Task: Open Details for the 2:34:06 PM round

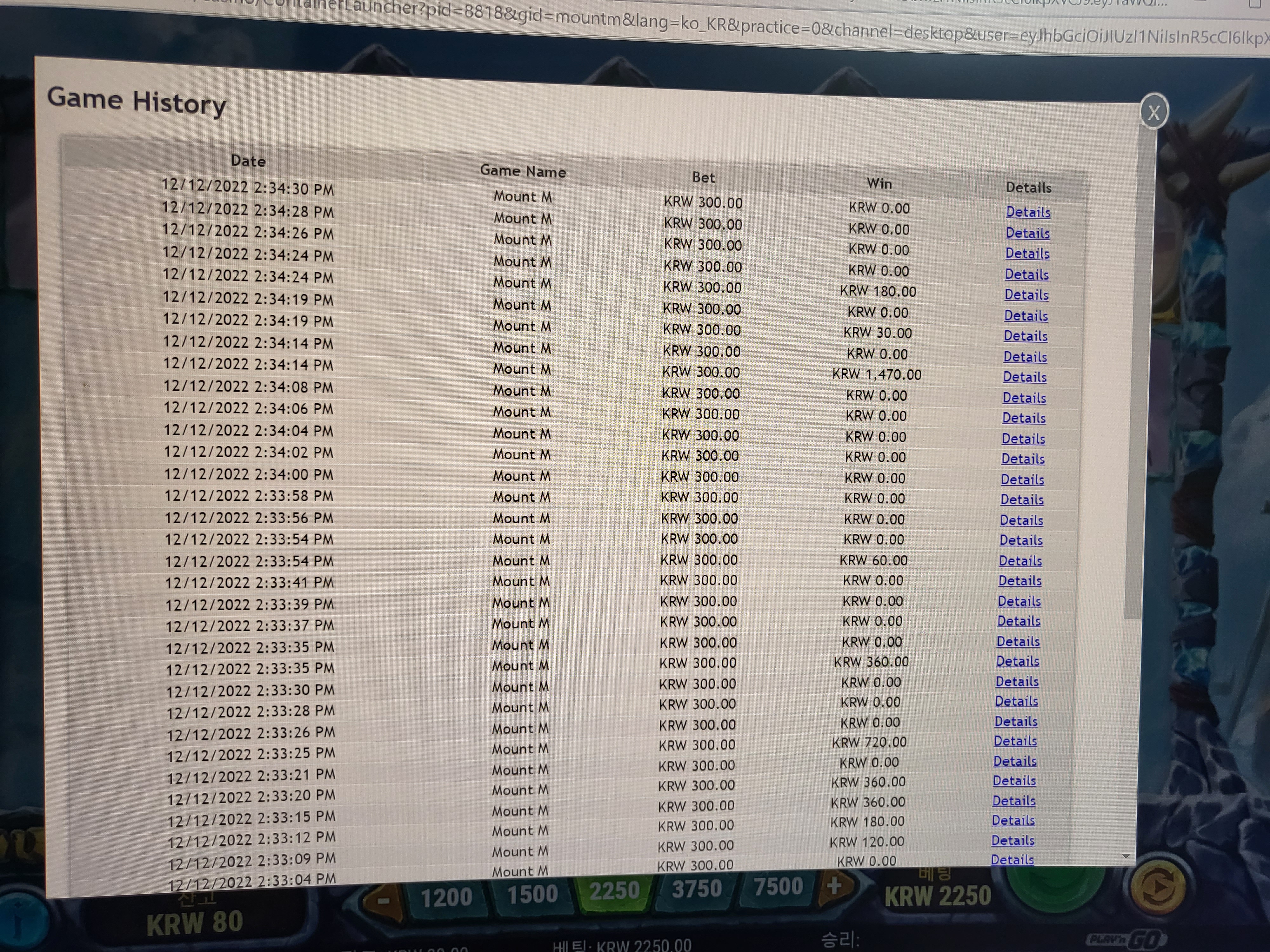Action: tap(1024, 418)
